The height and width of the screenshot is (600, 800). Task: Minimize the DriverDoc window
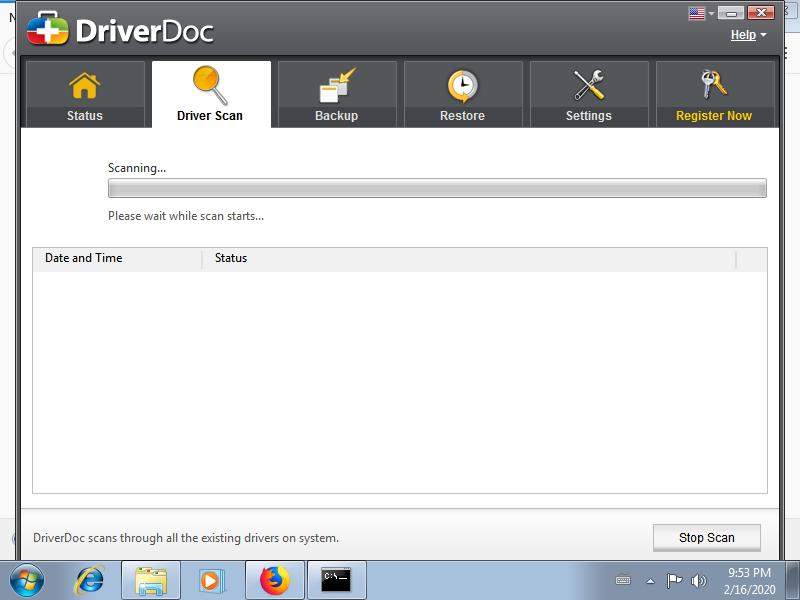(731, 13)
